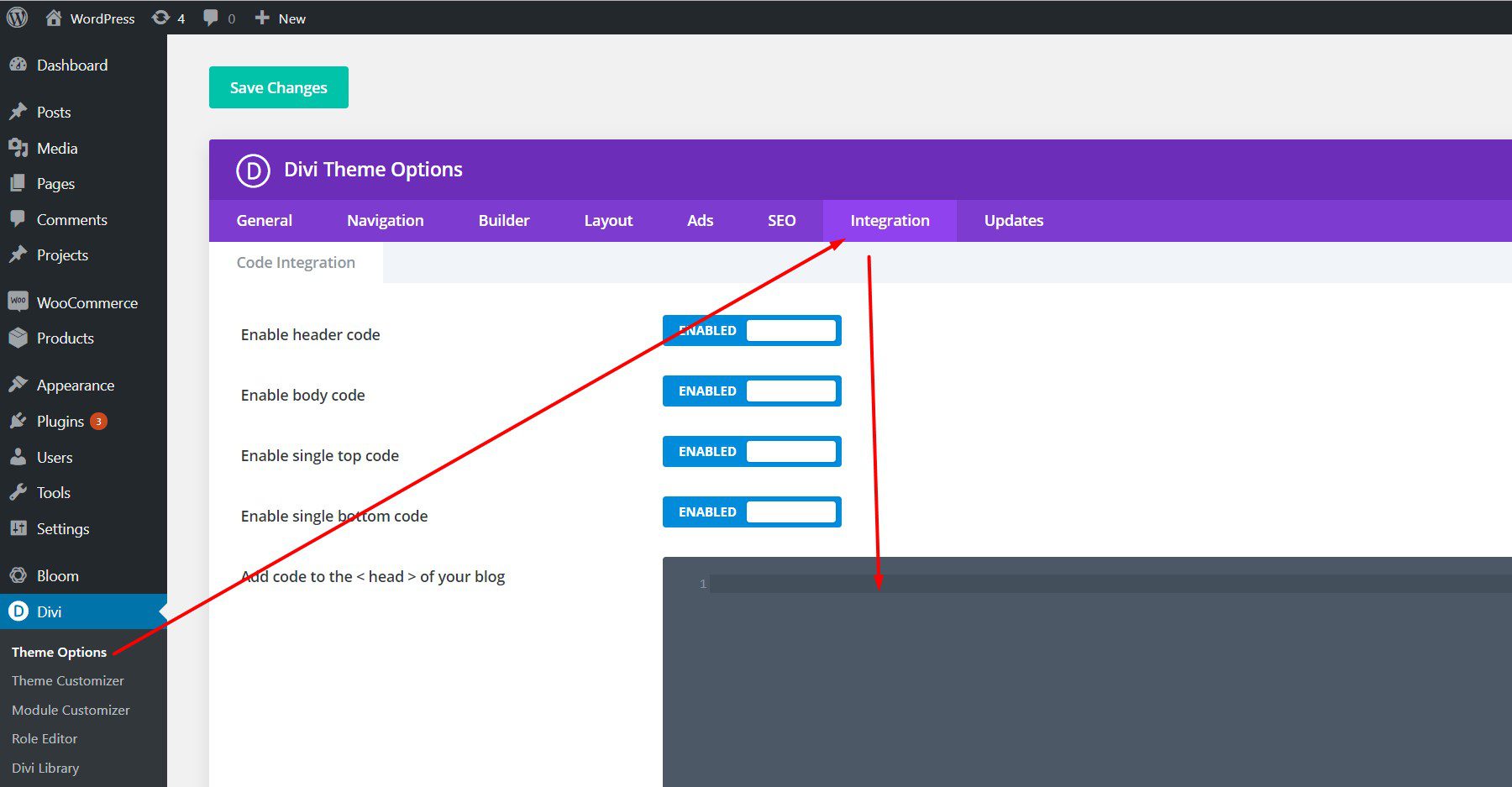Click the Save Changes button
Screen dimensions: 1512x787
tap(278, 87)
